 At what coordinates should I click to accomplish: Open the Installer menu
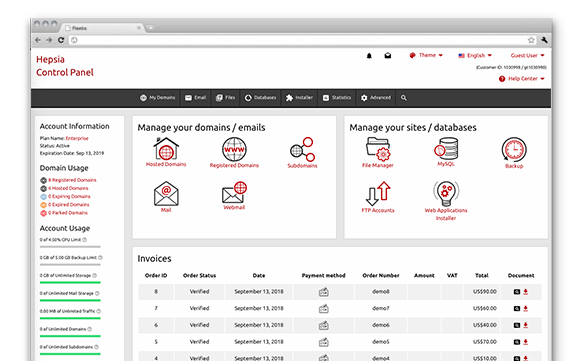[x=299, y=98]
